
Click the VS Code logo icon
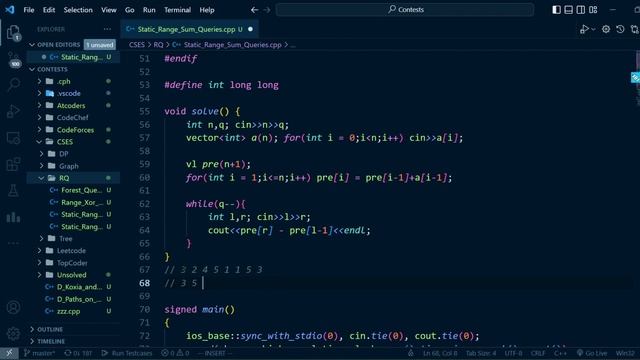10,9
